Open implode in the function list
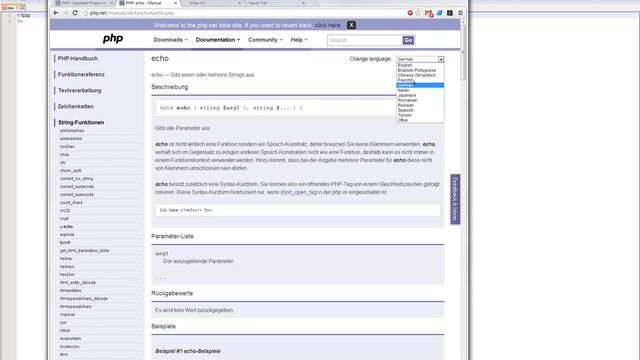The image size is (640, 360). pyautogui.click(x=67, y=315)
